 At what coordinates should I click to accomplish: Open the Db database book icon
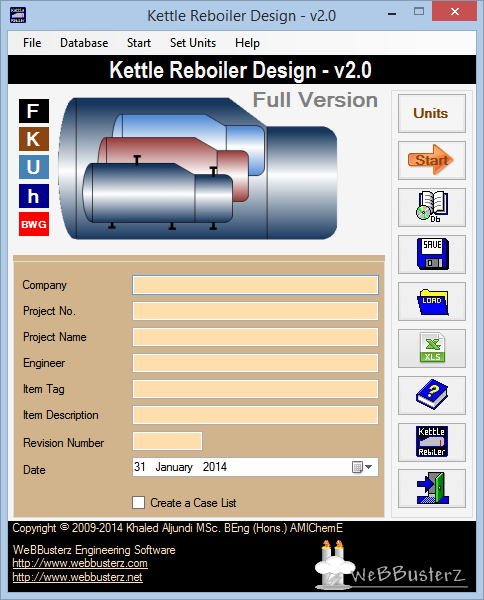(432, 207)
